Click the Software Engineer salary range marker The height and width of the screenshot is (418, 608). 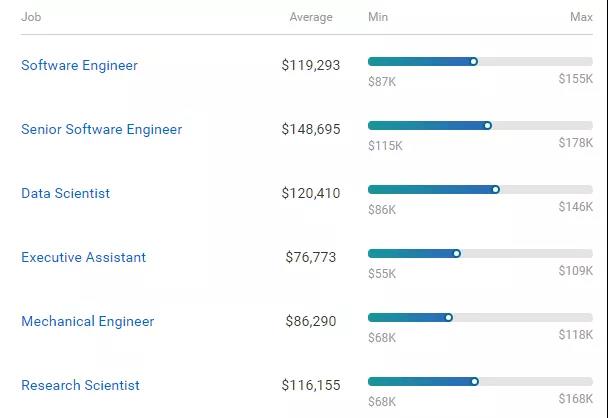(474, 61)
